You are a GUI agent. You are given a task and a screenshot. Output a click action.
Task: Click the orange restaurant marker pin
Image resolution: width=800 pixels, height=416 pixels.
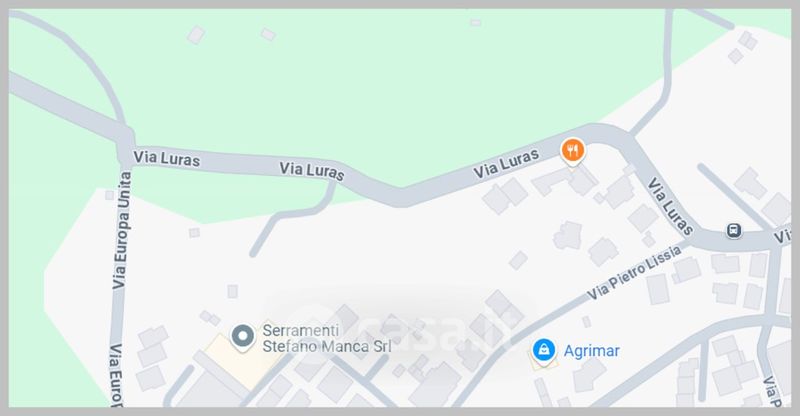pos(573,152)
